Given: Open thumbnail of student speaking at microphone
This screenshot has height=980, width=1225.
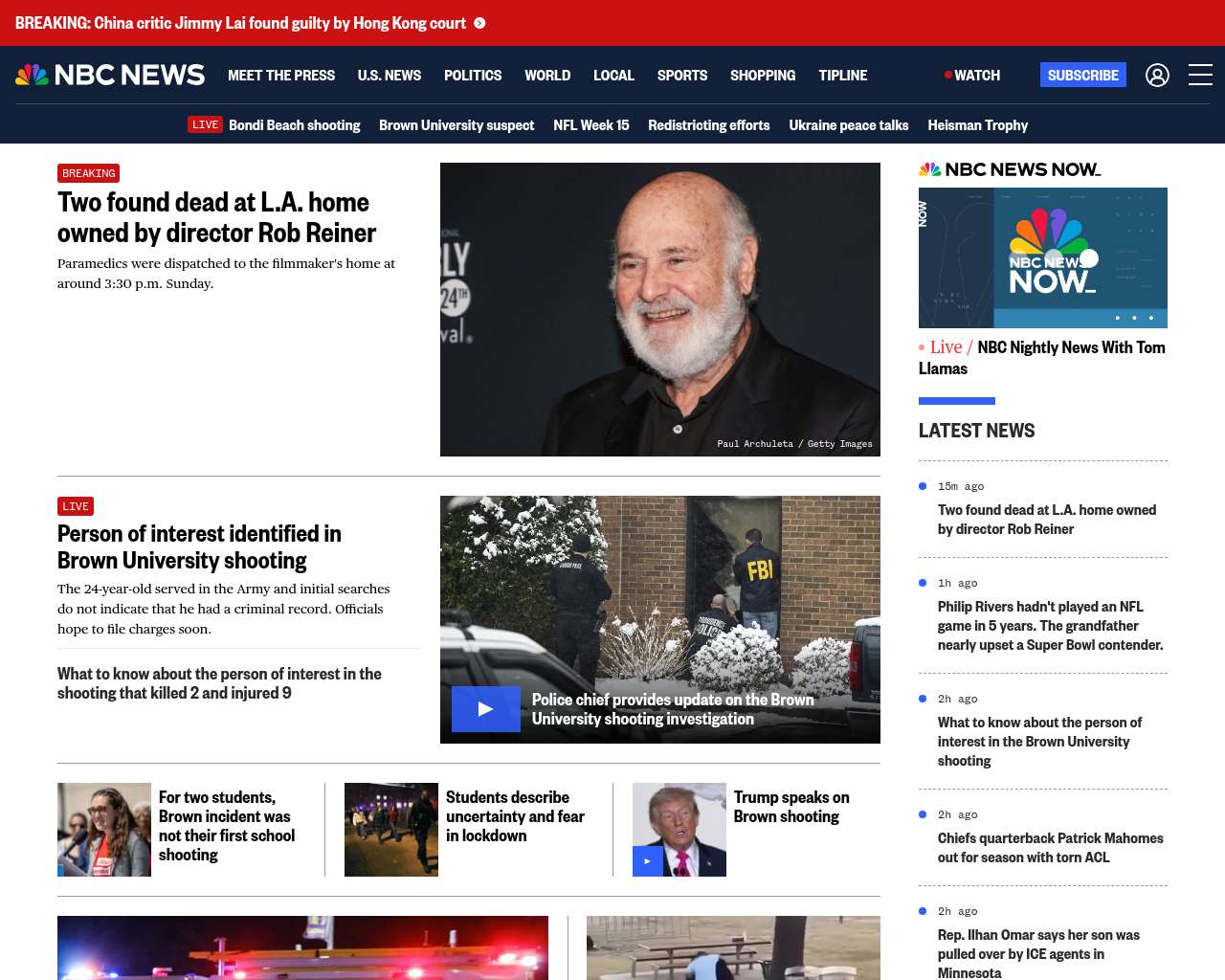Looking at the screenshot, I should click(x=104, y=830).
